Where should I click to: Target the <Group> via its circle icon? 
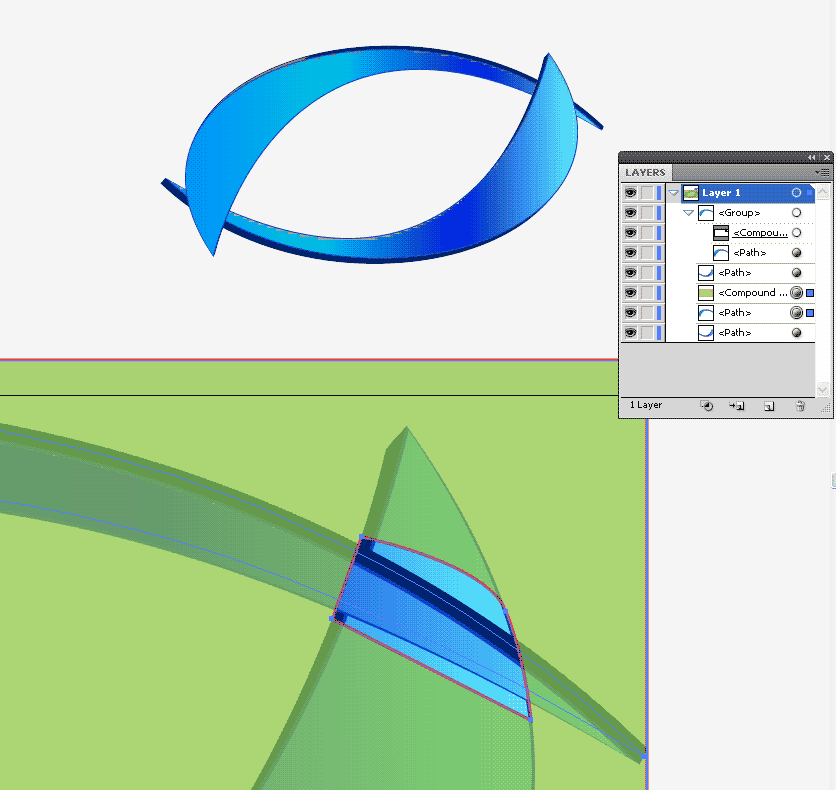[x=797, y=213]
